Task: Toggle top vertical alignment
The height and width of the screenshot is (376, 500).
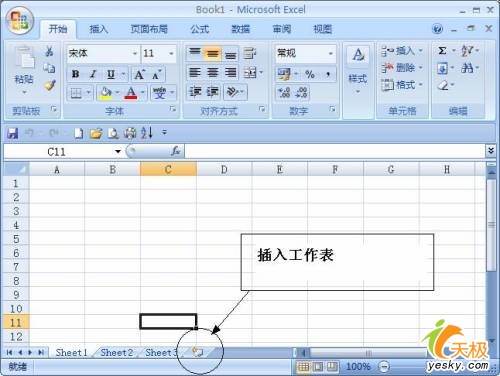Action: click(194, 53)
